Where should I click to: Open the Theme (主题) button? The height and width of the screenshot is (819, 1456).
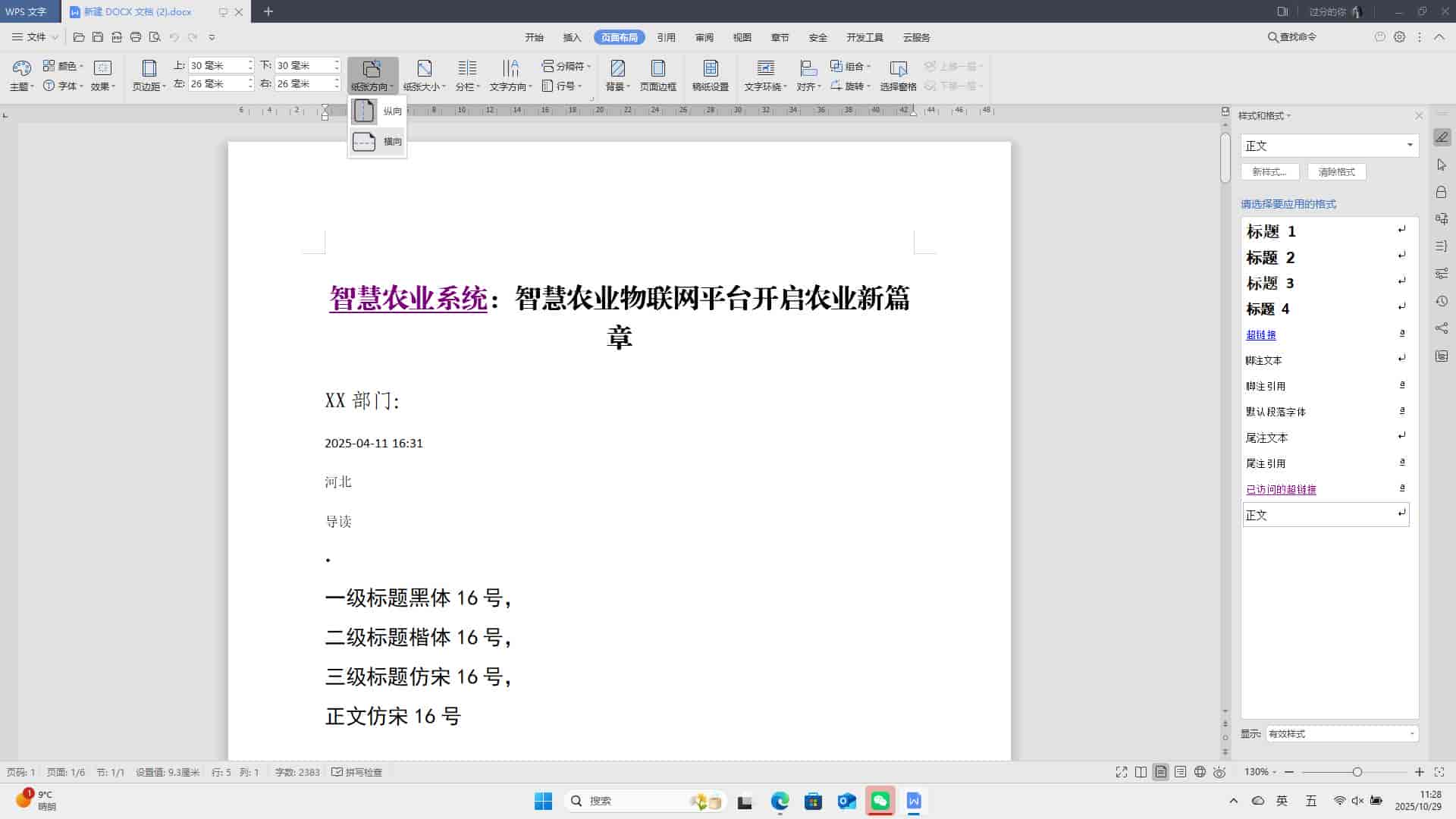[x=21, y=76]
